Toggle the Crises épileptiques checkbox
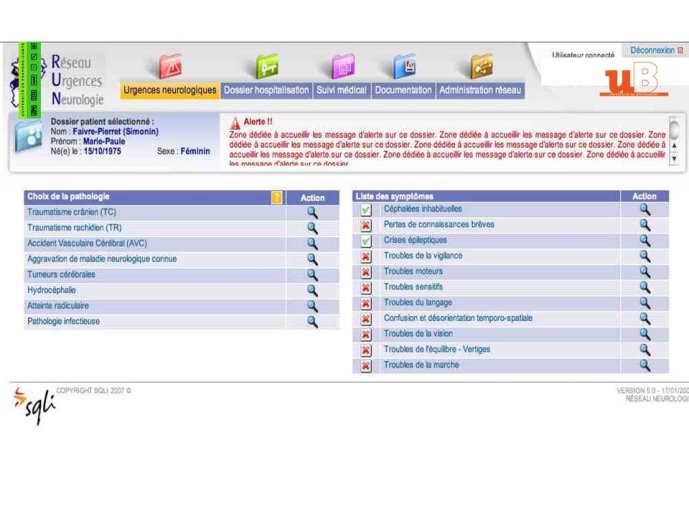 coord(366,241)
